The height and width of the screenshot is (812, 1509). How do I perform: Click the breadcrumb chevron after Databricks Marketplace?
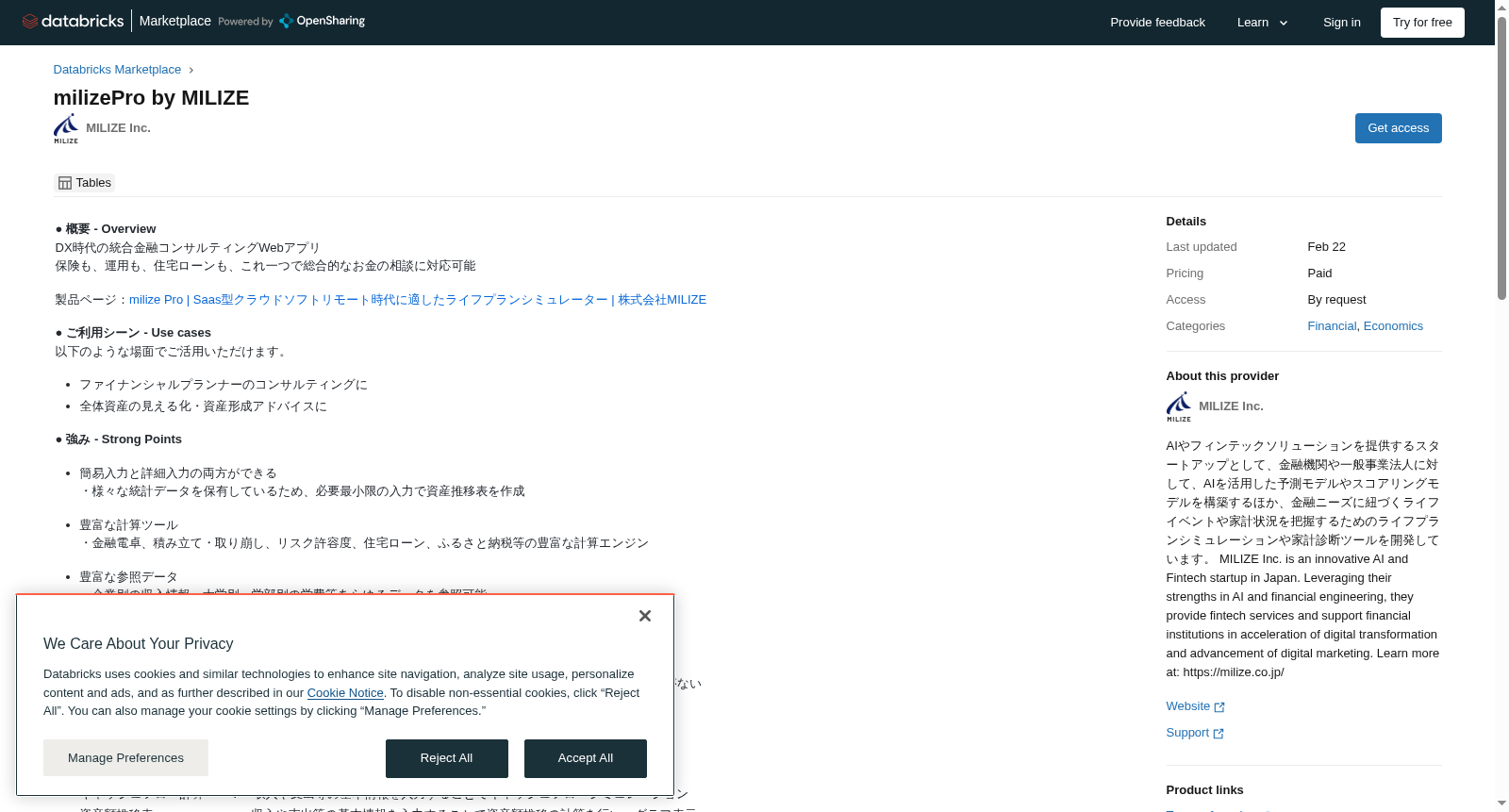click(x=191, y=70)
